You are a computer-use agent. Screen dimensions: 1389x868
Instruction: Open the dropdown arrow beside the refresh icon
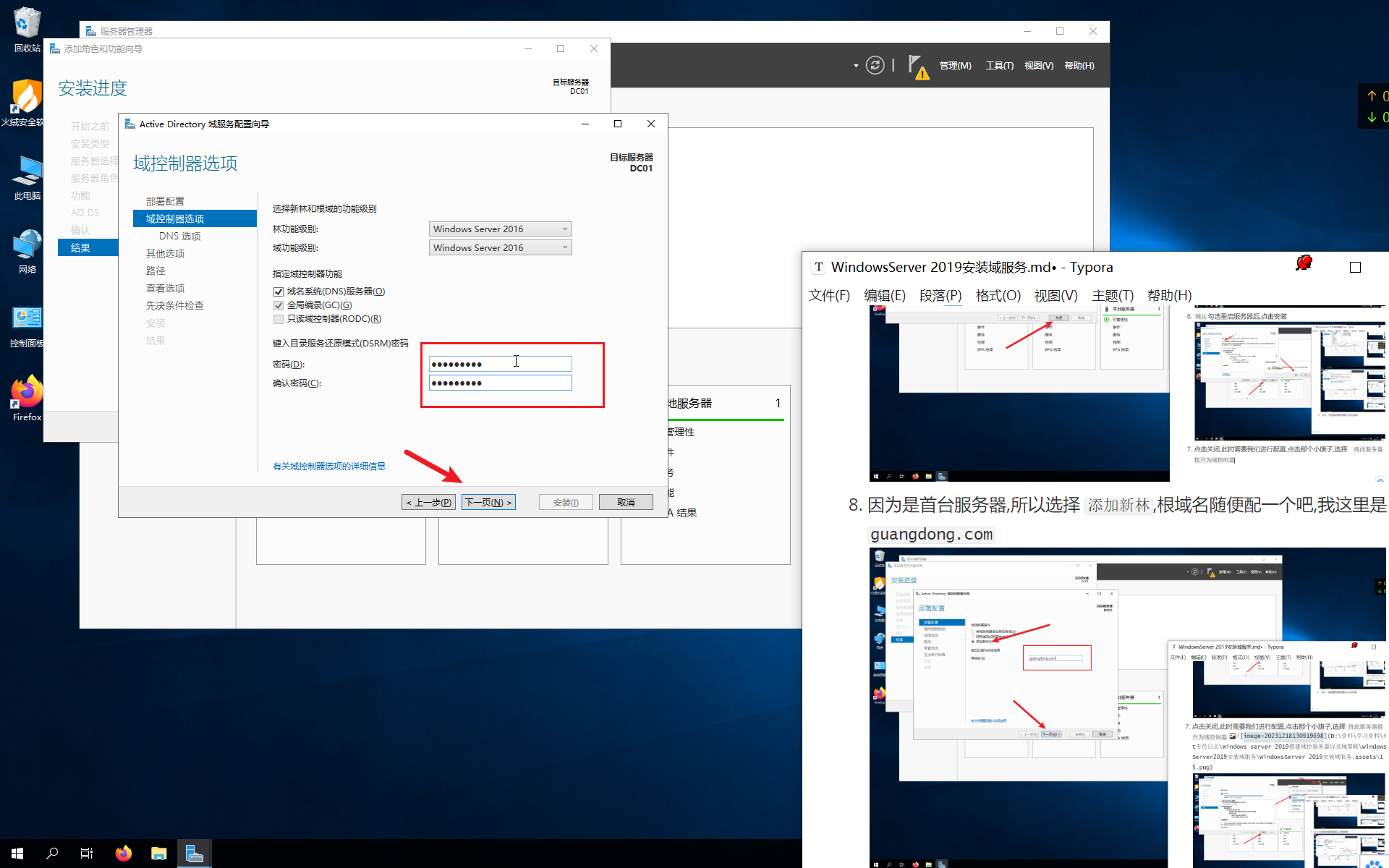tap(856, 66)
